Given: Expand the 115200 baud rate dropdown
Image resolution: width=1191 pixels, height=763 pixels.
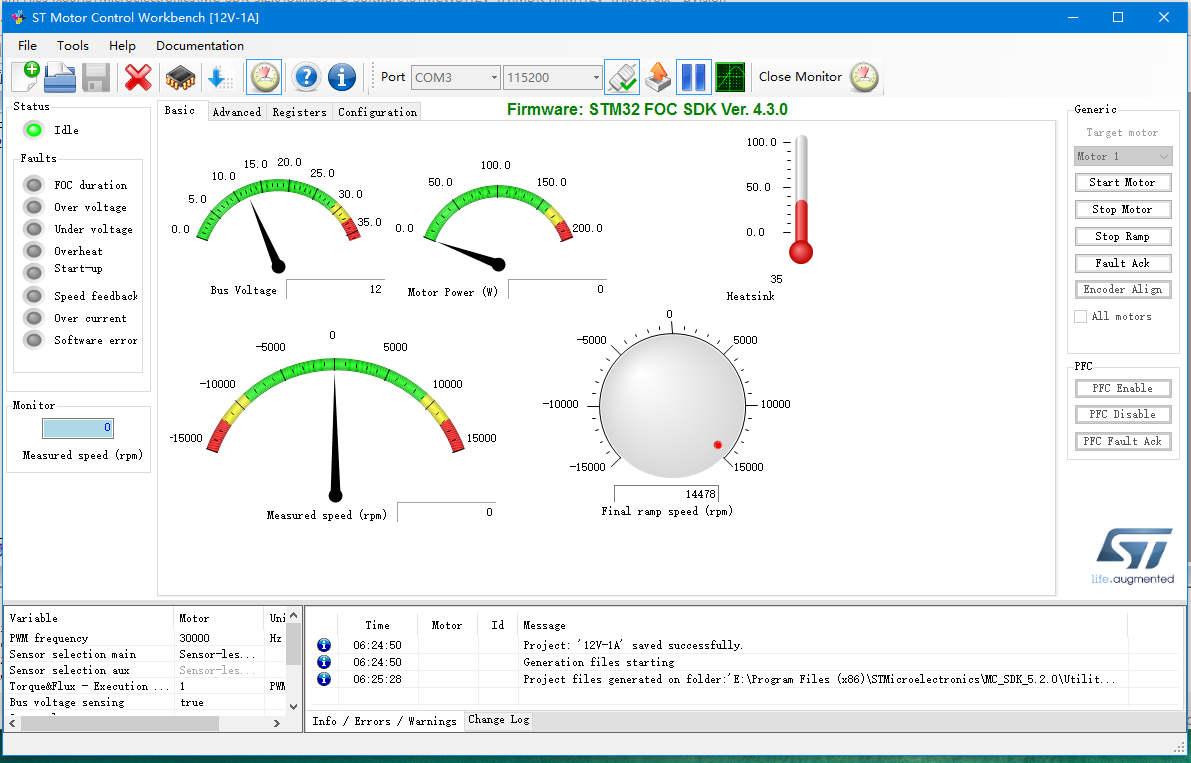Looking at the screenshot, I should pos(553,77).
